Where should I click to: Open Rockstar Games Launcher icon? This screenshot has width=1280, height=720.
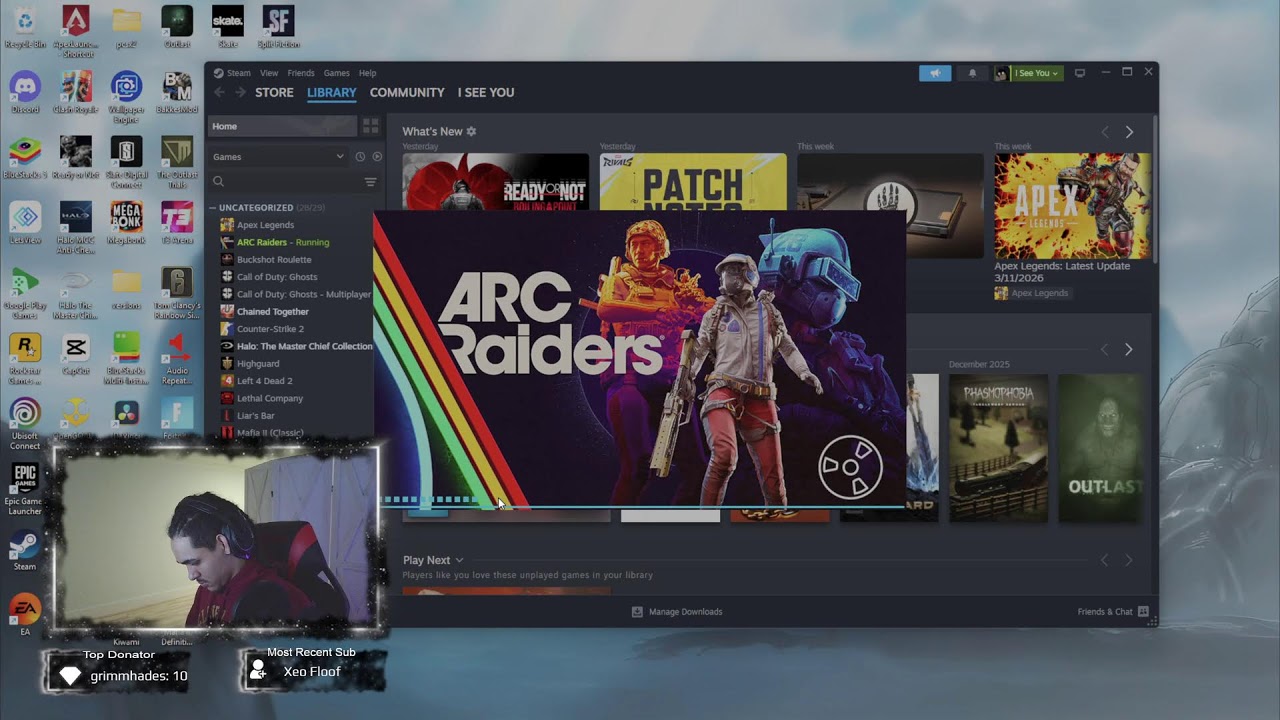[25, 358]
